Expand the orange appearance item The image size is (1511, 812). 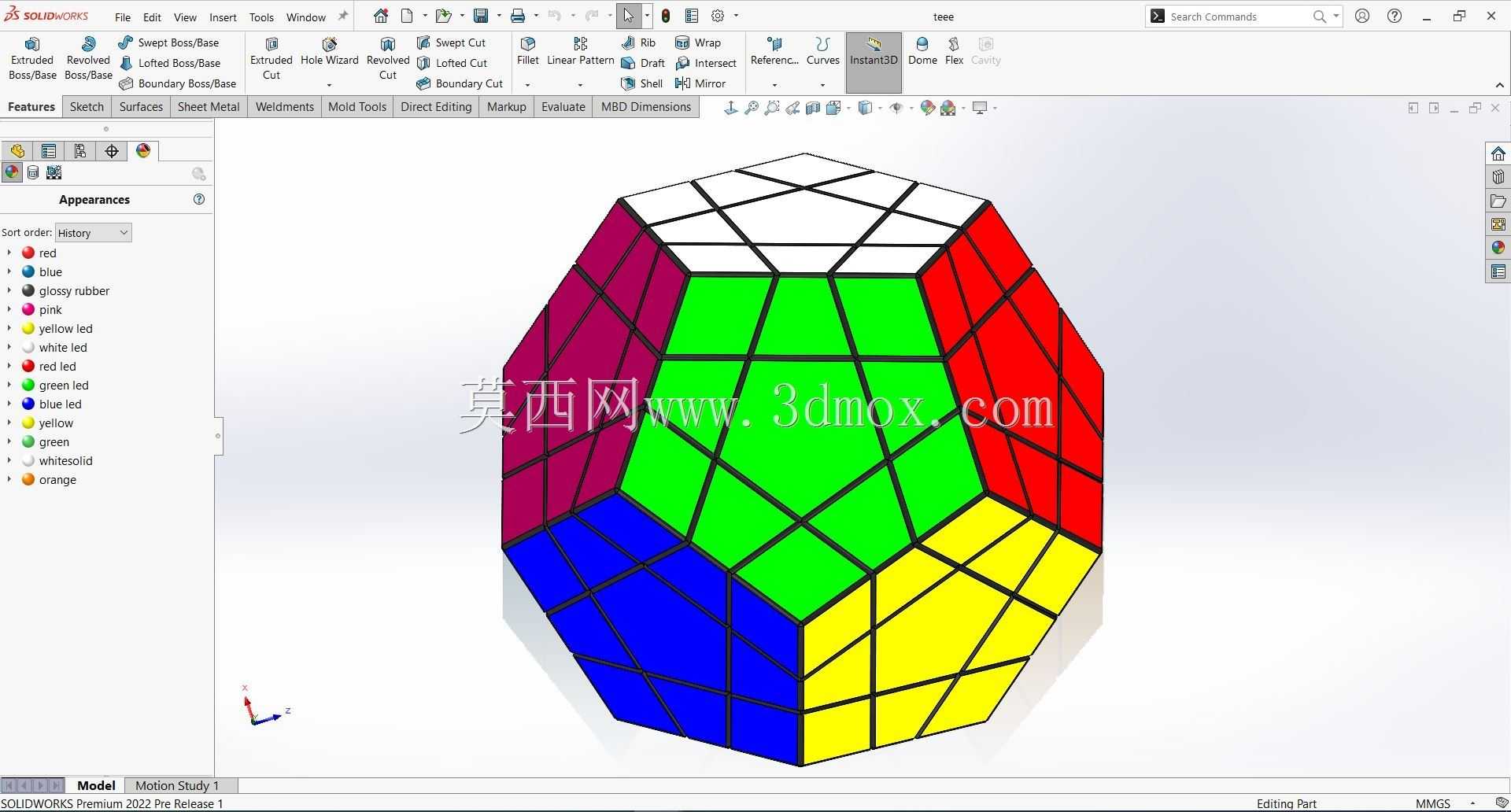pos(9,479)
